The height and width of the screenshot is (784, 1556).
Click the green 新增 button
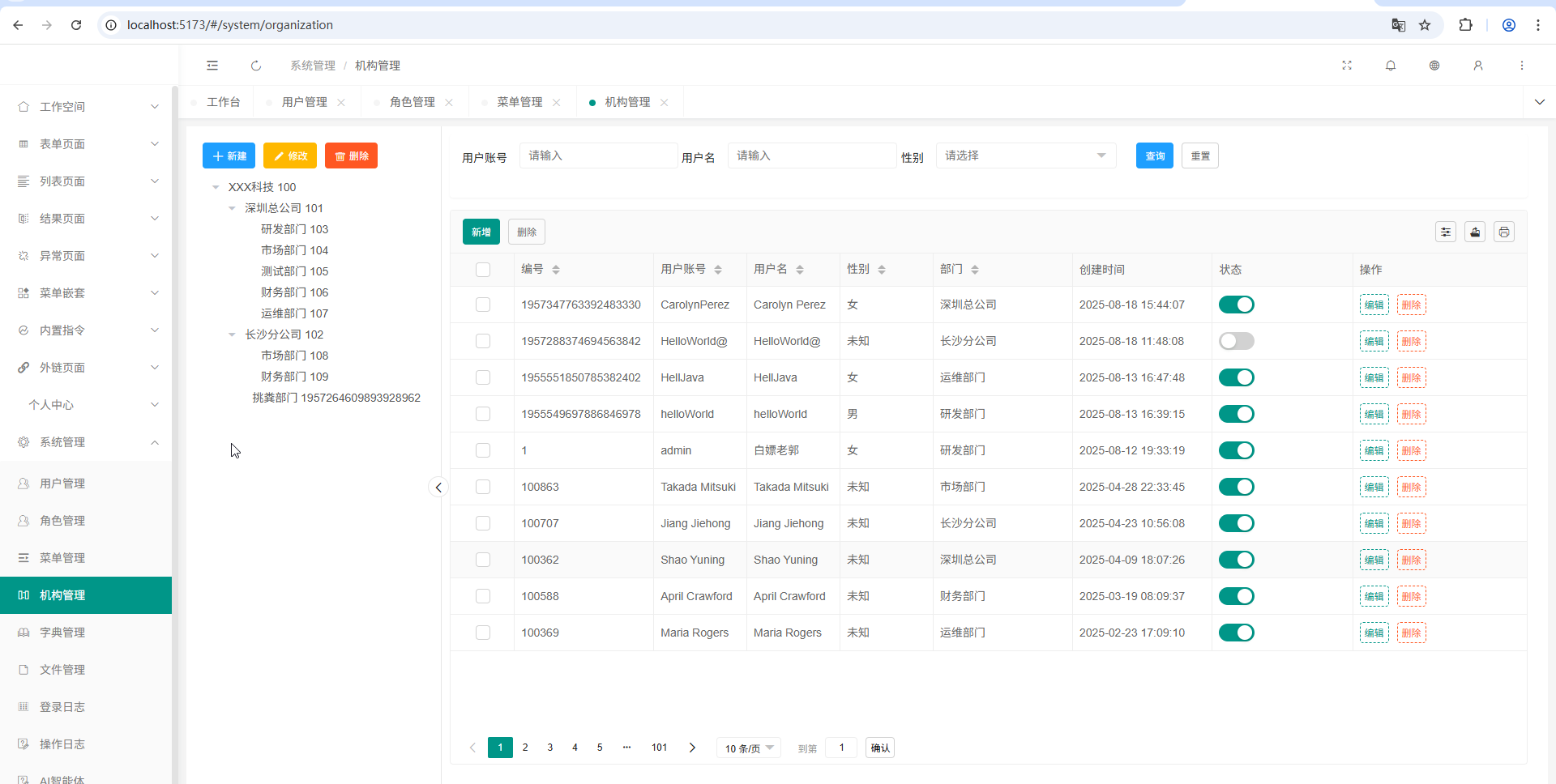[x=481, y=232]
